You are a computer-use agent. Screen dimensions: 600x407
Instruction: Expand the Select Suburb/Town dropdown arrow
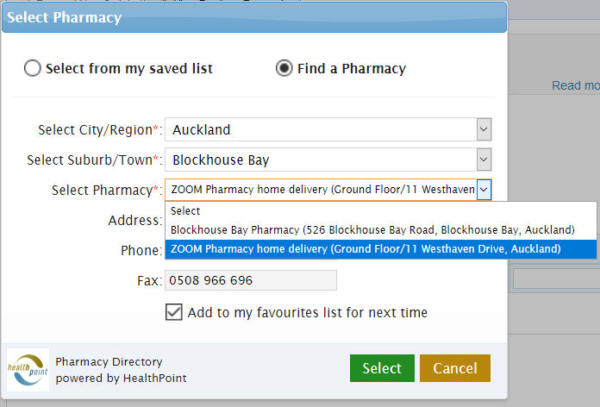point(484,160)
